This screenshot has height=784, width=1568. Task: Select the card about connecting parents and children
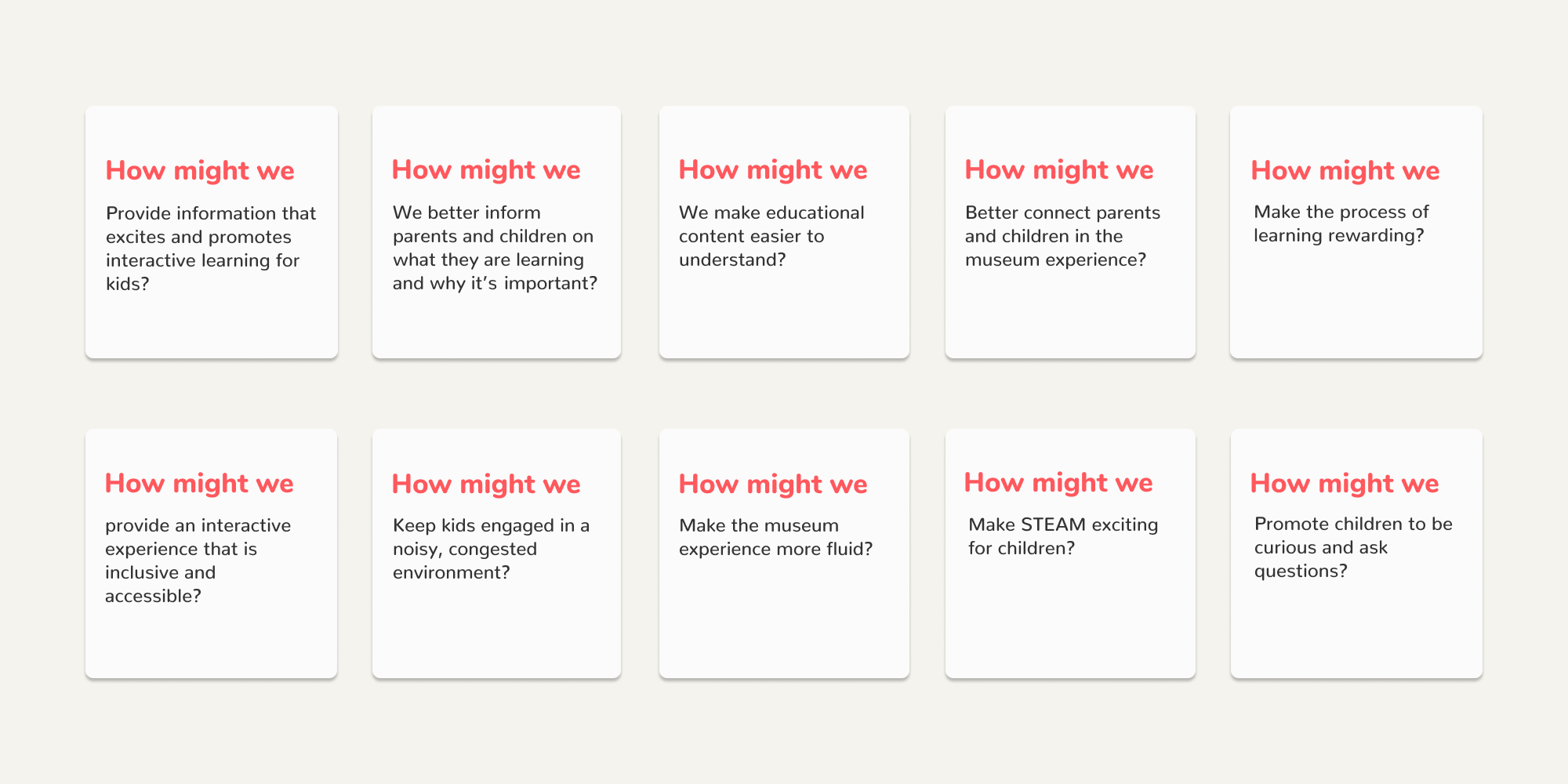(1070, 232)
